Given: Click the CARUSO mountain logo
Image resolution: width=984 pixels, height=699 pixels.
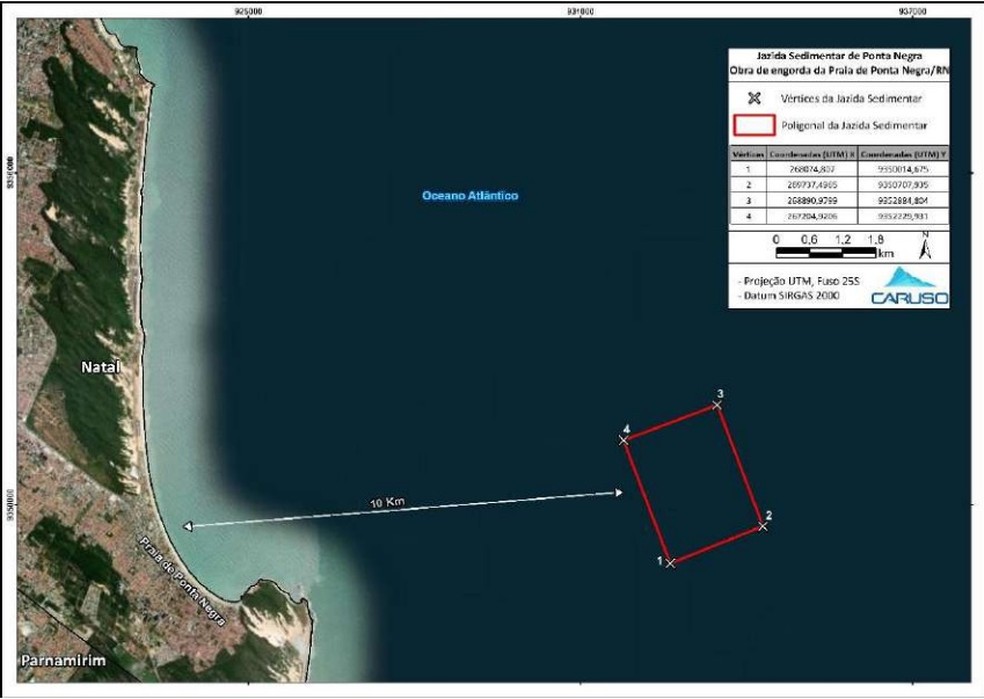Looking at the screenshot, I should pos(910,286).
